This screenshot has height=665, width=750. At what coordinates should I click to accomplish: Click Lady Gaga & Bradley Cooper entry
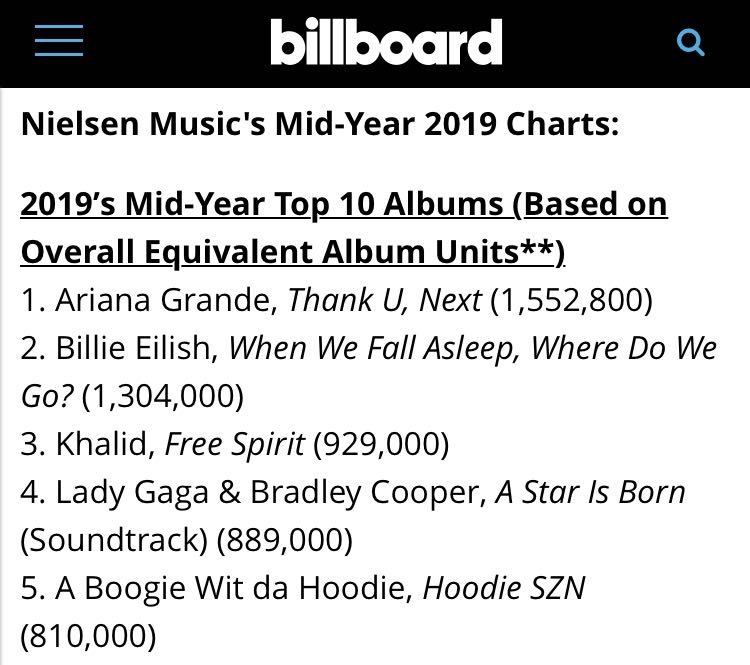(x=268, y=492)
